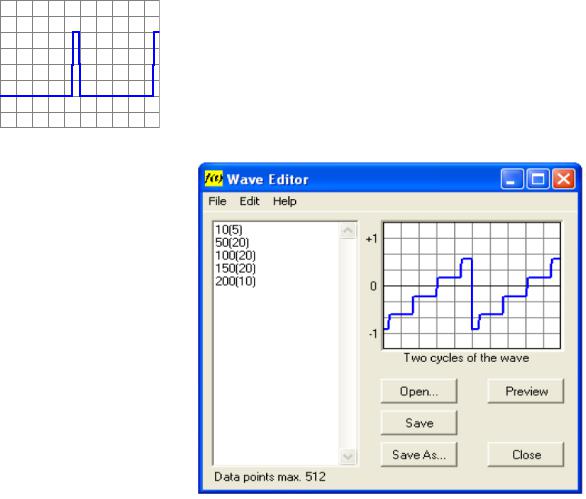Open the Edit menu
This screenshot has width=586, height=499.
249,201
